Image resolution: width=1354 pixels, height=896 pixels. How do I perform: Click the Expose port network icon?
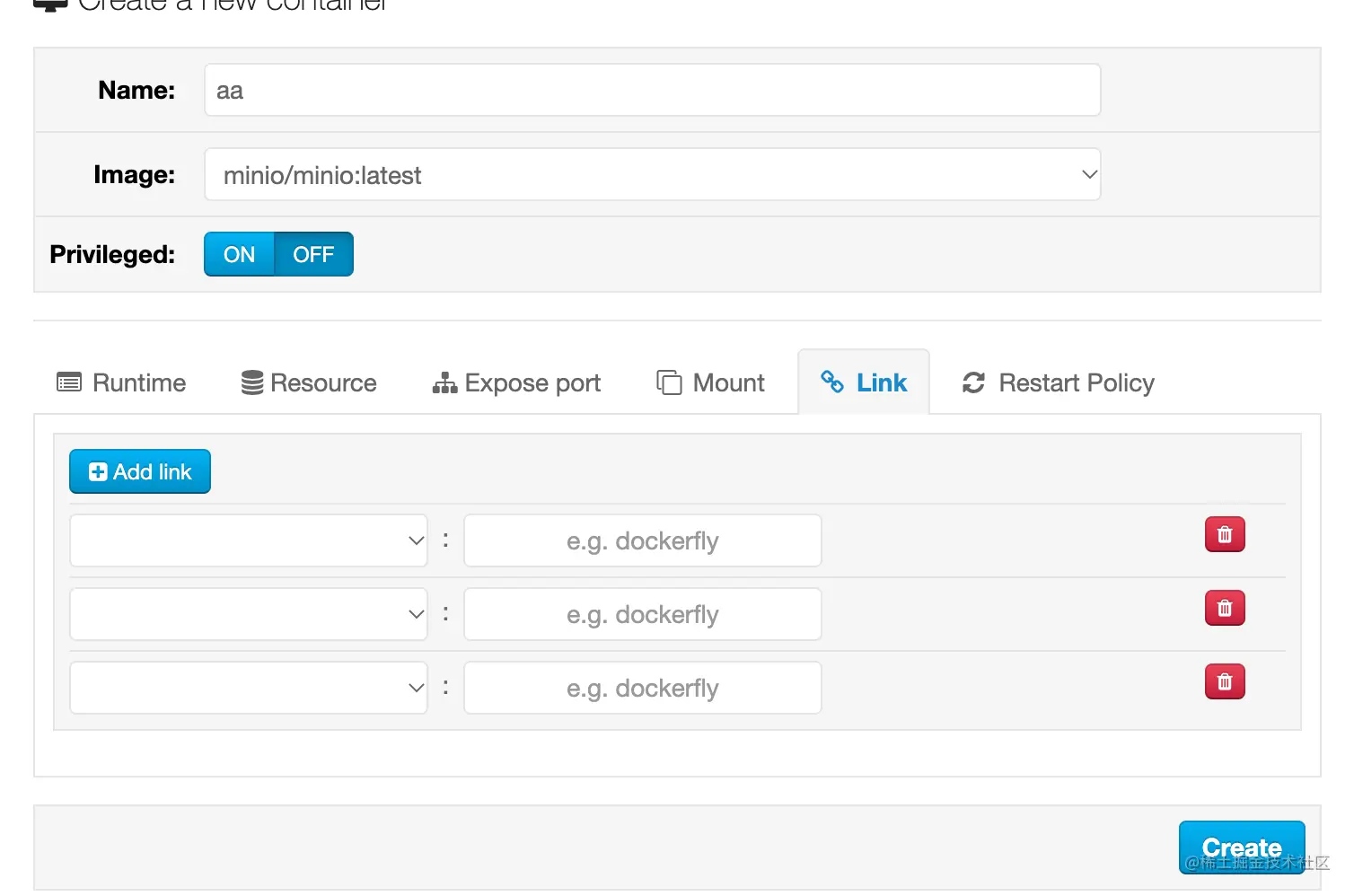[x=444, y=383]
